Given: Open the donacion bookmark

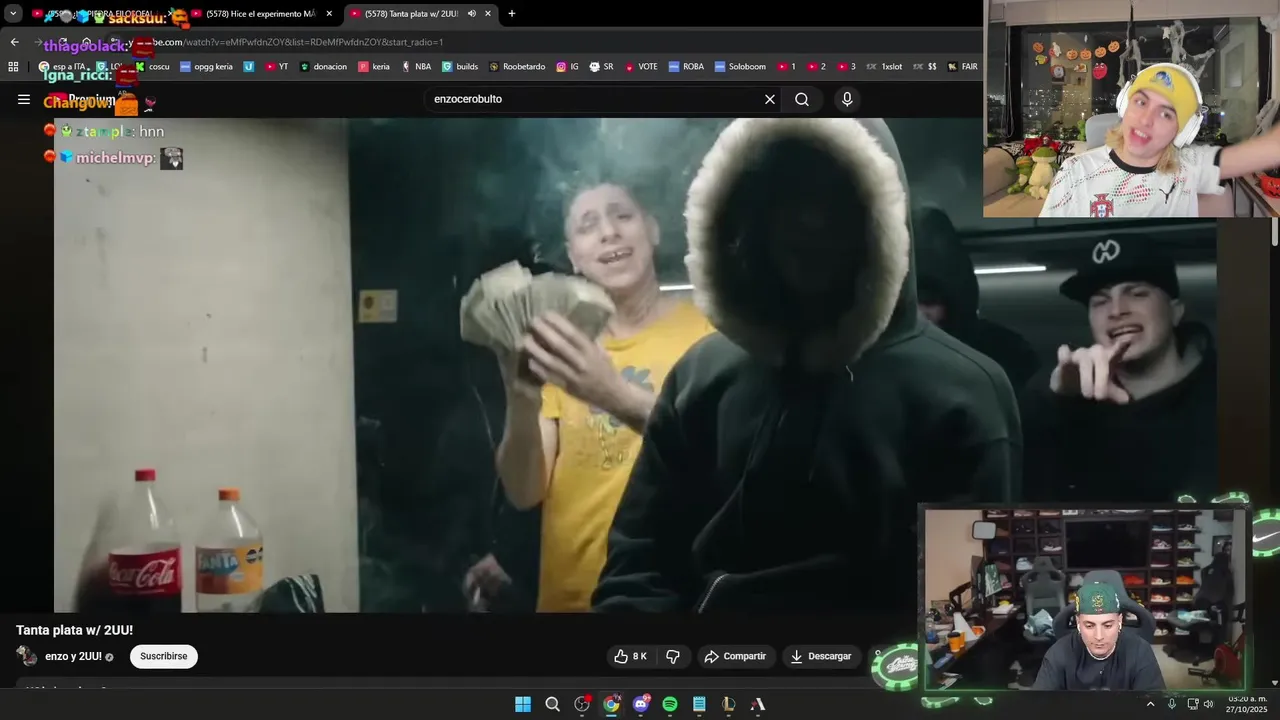Looking at the screenshot, I should (323, 67).
